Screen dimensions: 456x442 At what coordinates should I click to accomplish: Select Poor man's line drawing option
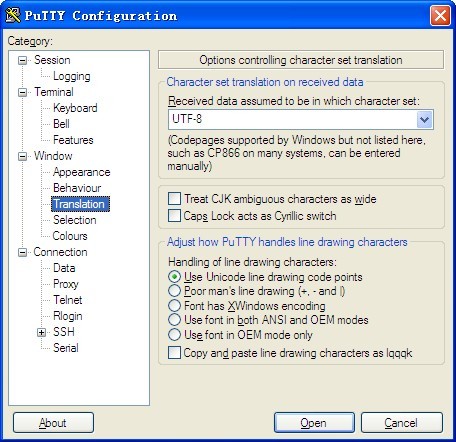coord(174,291)
